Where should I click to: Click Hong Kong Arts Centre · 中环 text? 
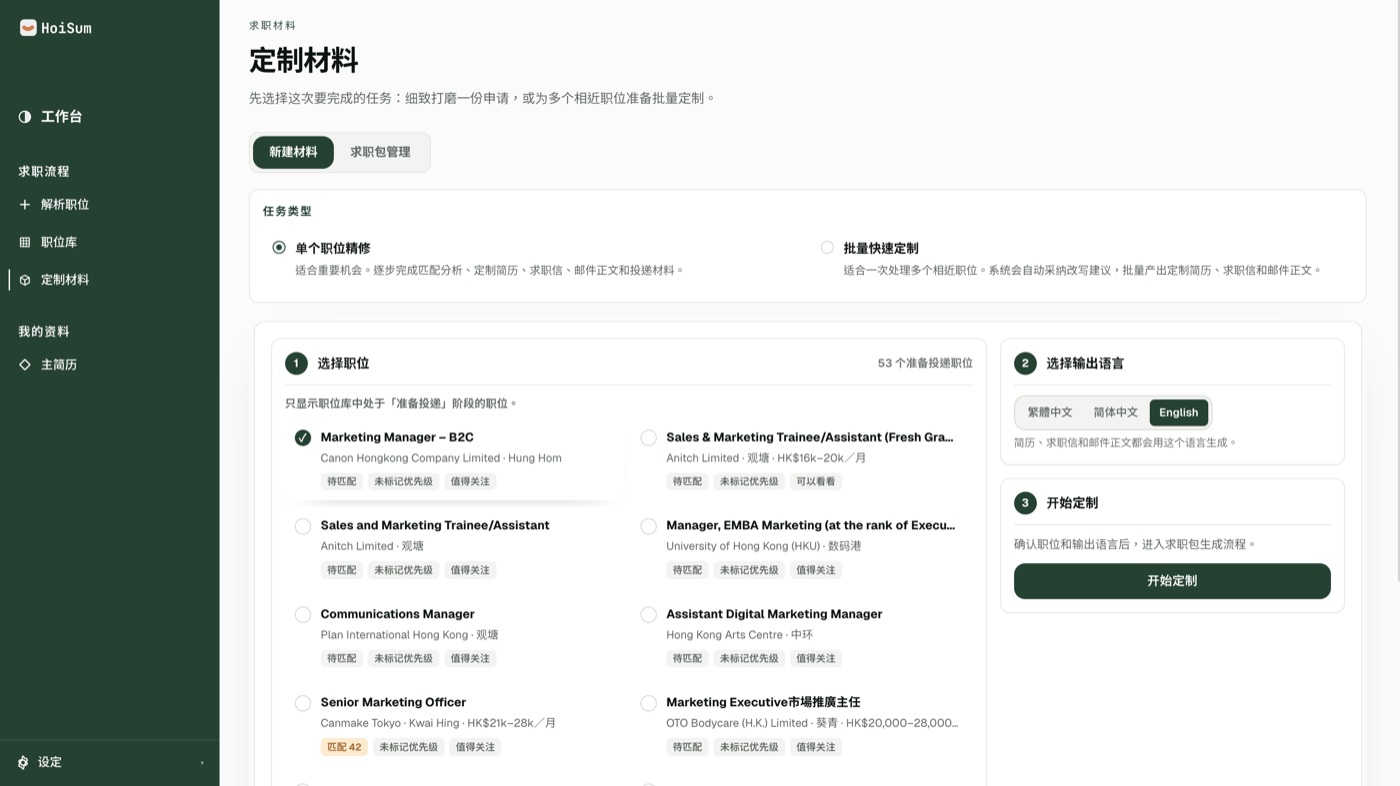pyautogui.click(x=739, y=635)
